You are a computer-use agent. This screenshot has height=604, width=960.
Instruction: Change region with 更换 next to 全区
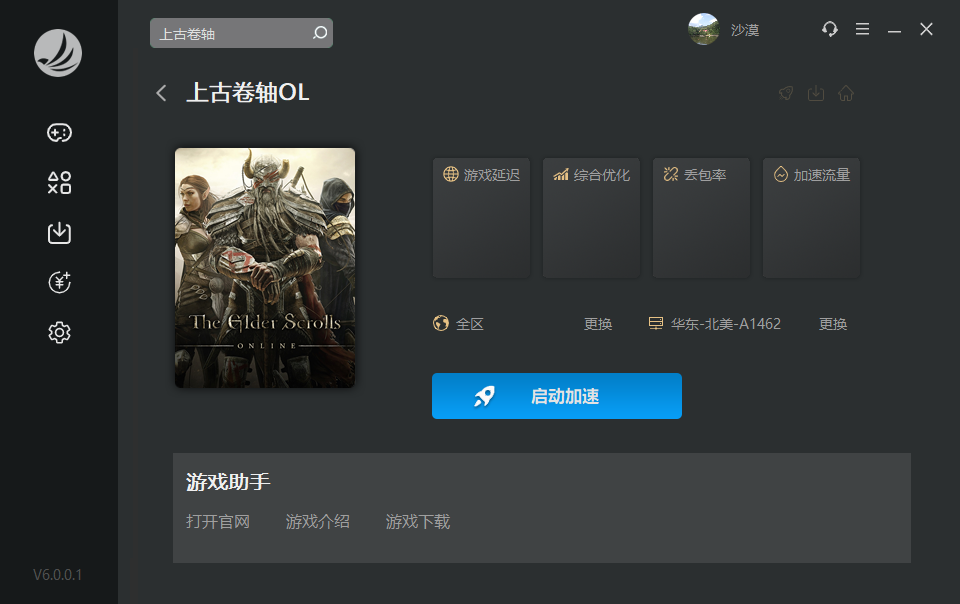pos(598,324)
